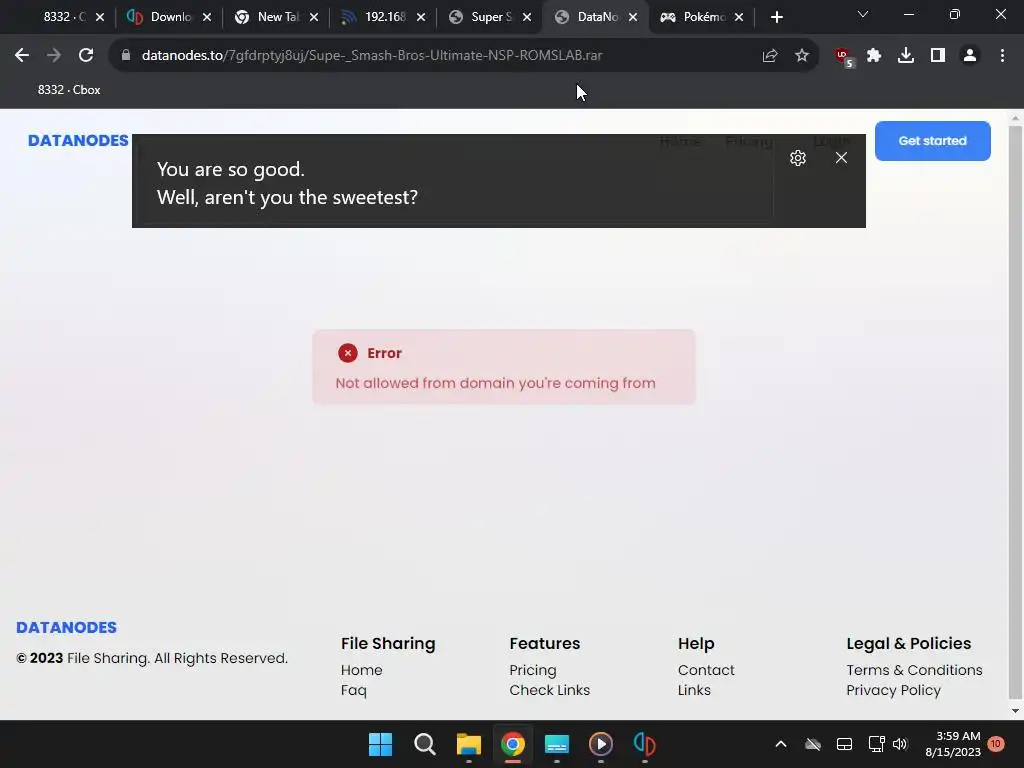Click the page vertical scrollbar
Image resolution: width=1024 pixels, height=768 pixels.
1015,415
